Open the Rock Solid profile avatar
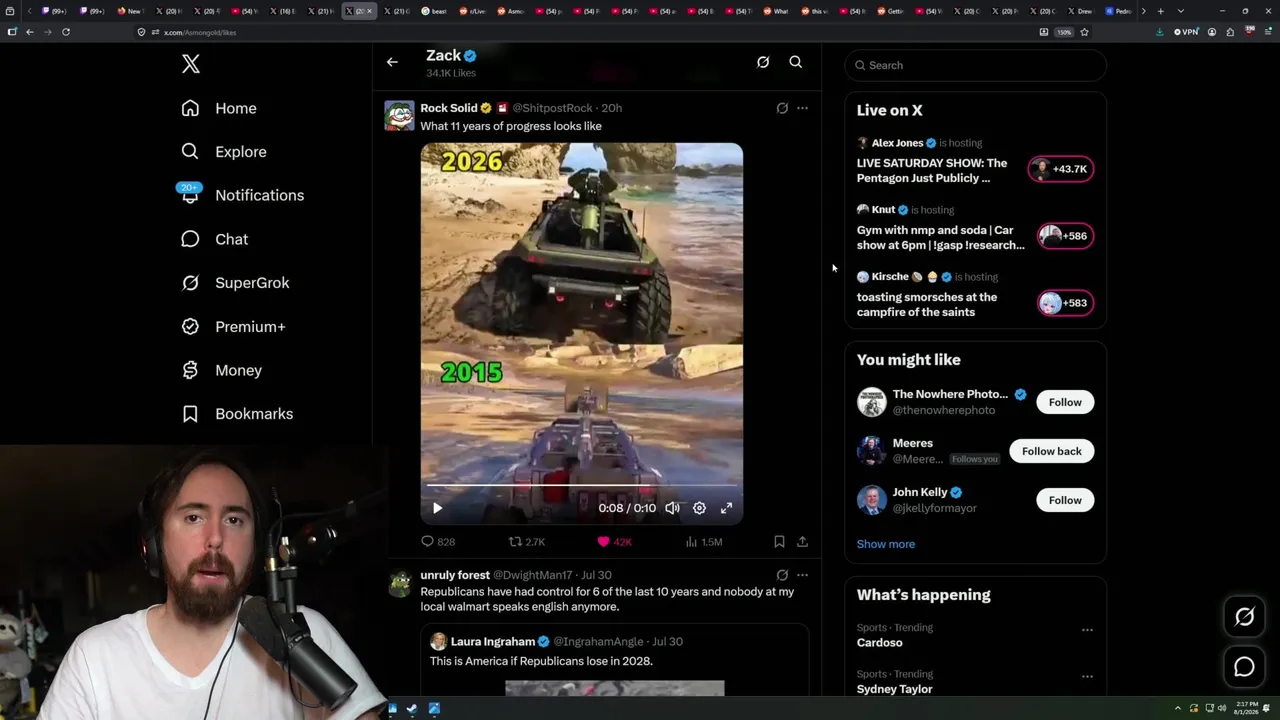The height and width of the screenshot is (720, 1280). click(x=400, y=116)
